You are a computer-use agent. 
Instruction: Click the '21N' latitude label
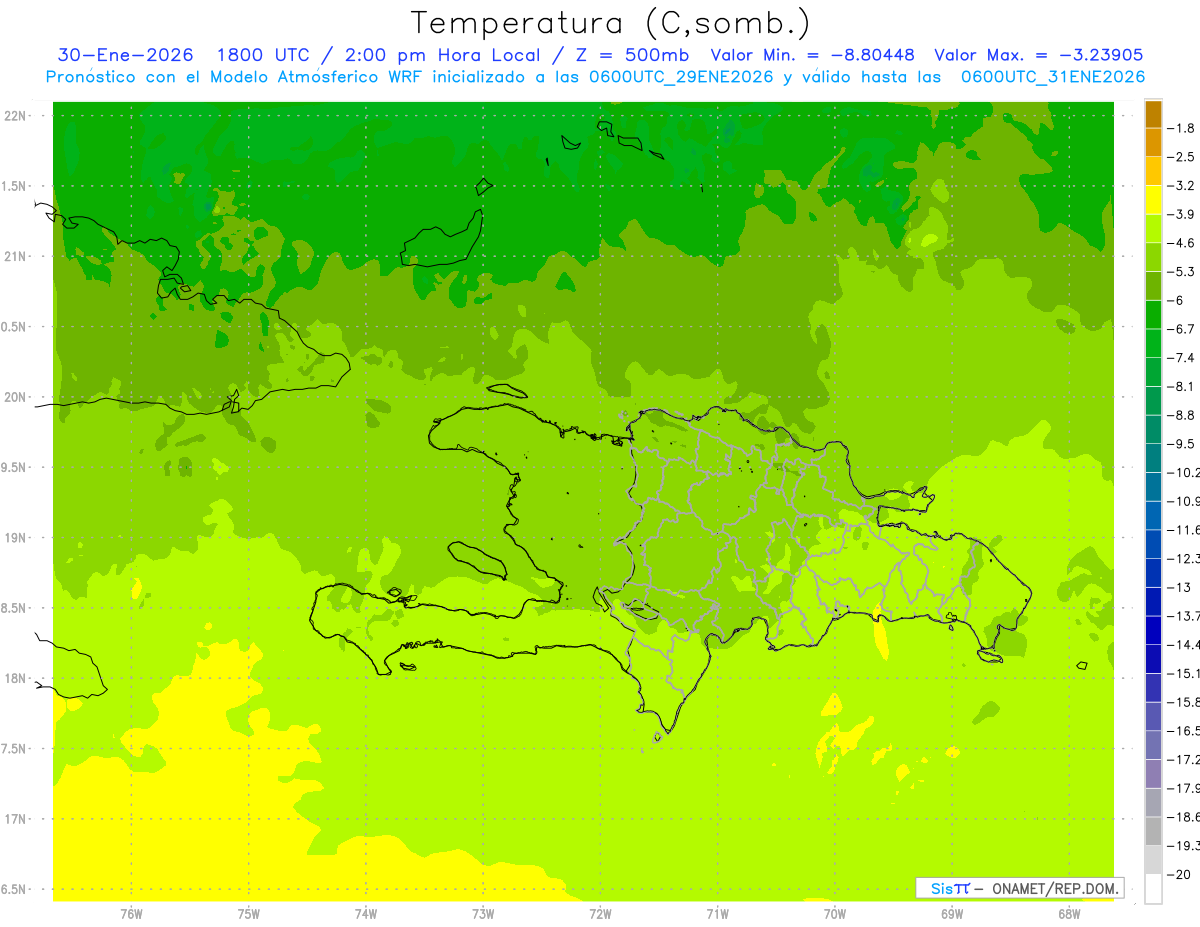point(14,256)
